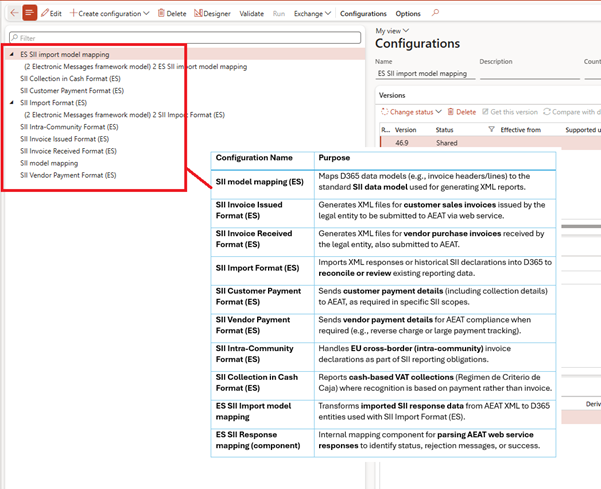Screen dimensions: 601x489
Task: Switch to the Options tab
Action: [x=408, y=13]
